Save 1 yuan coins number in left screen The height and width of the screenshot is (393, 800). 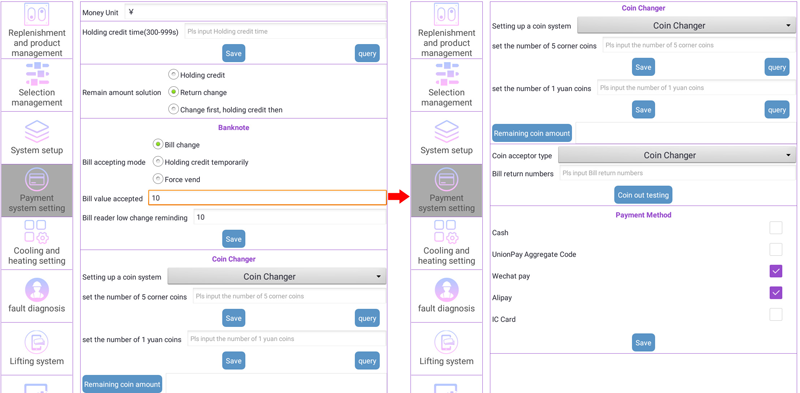click(233, 360)
